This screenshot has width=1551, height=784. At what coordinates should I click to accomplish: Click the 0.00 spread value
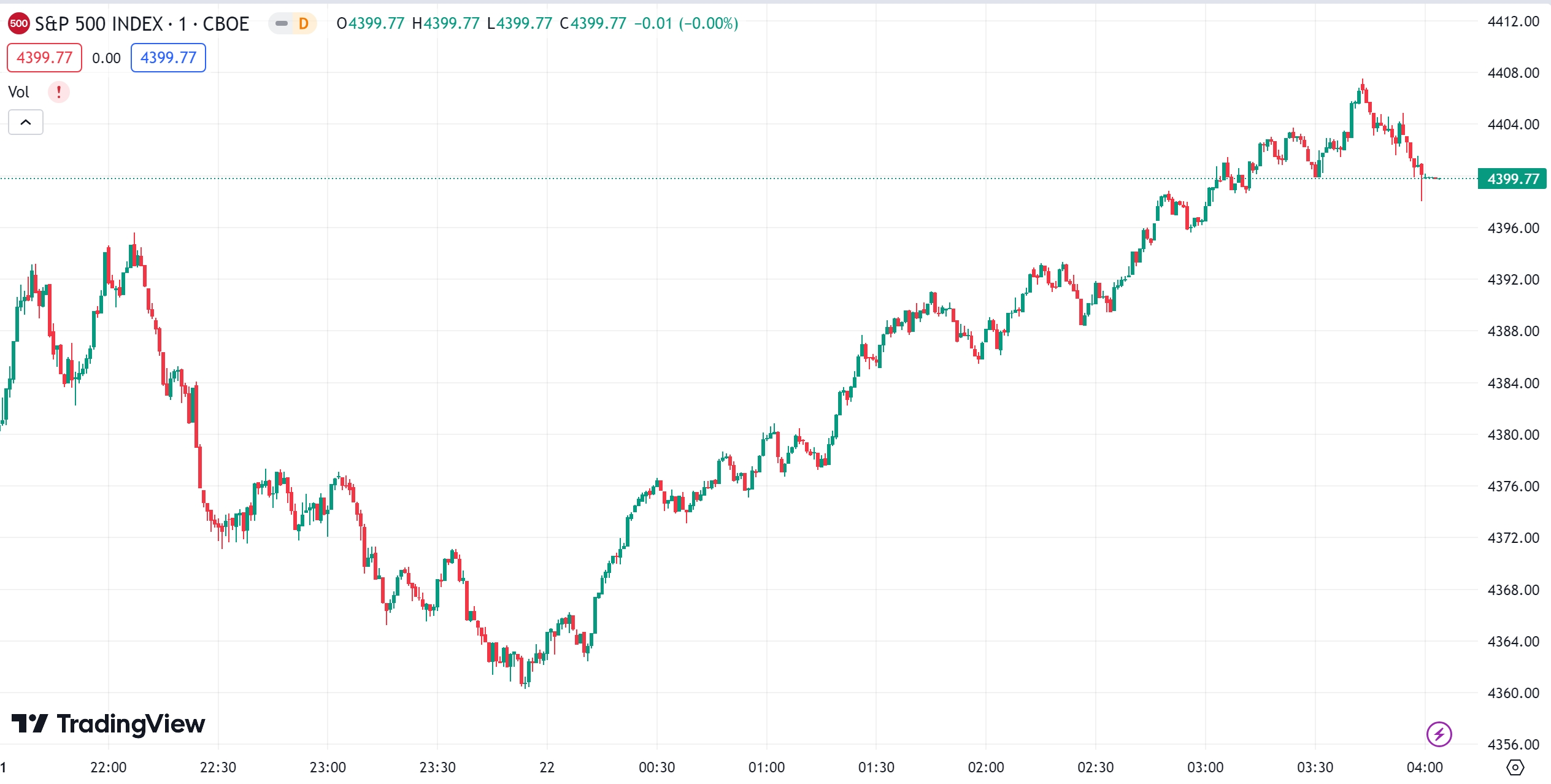click(106, 58)
